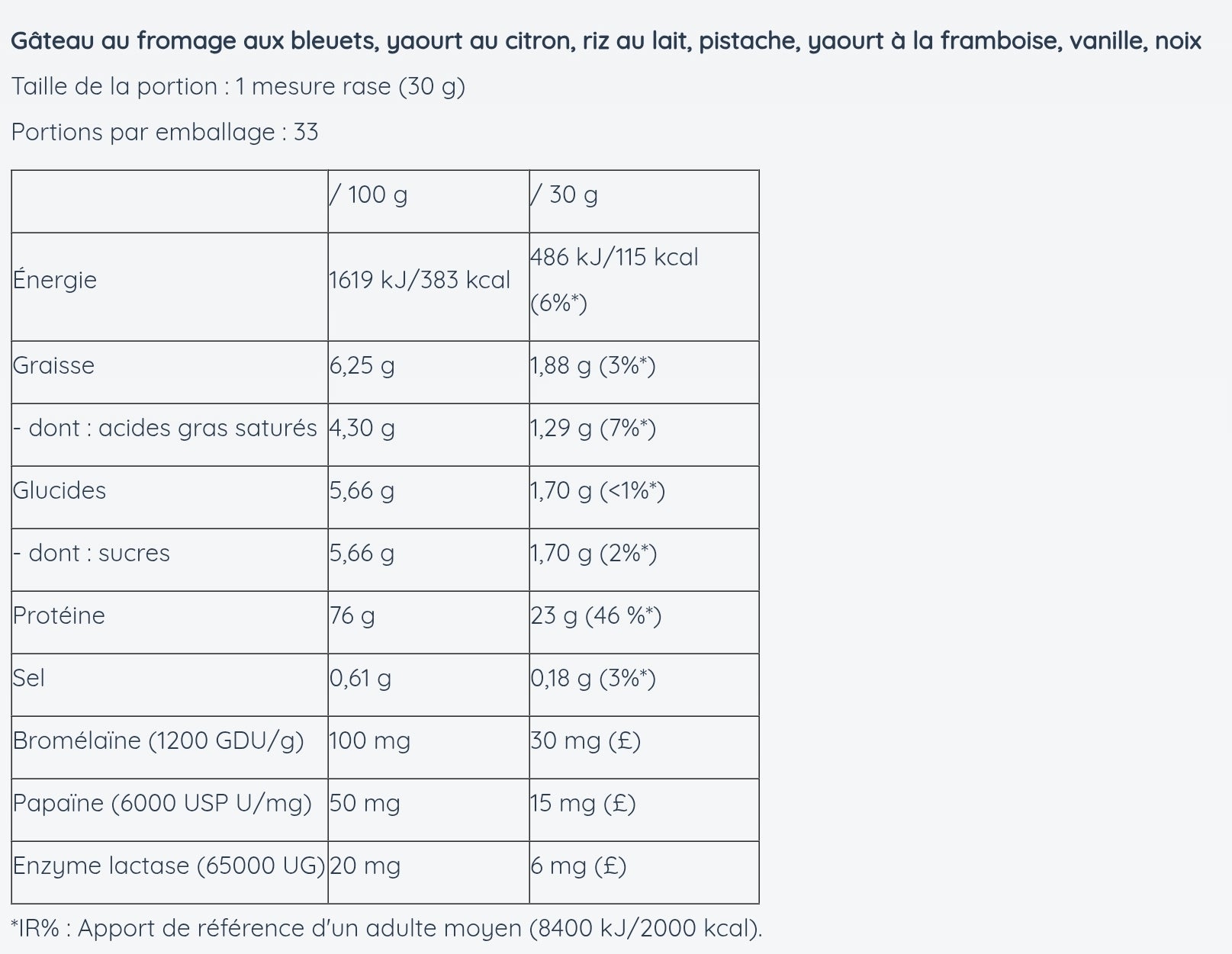
Task: Click the Enzyme lactase row label
Action: [x=169, y=866]
